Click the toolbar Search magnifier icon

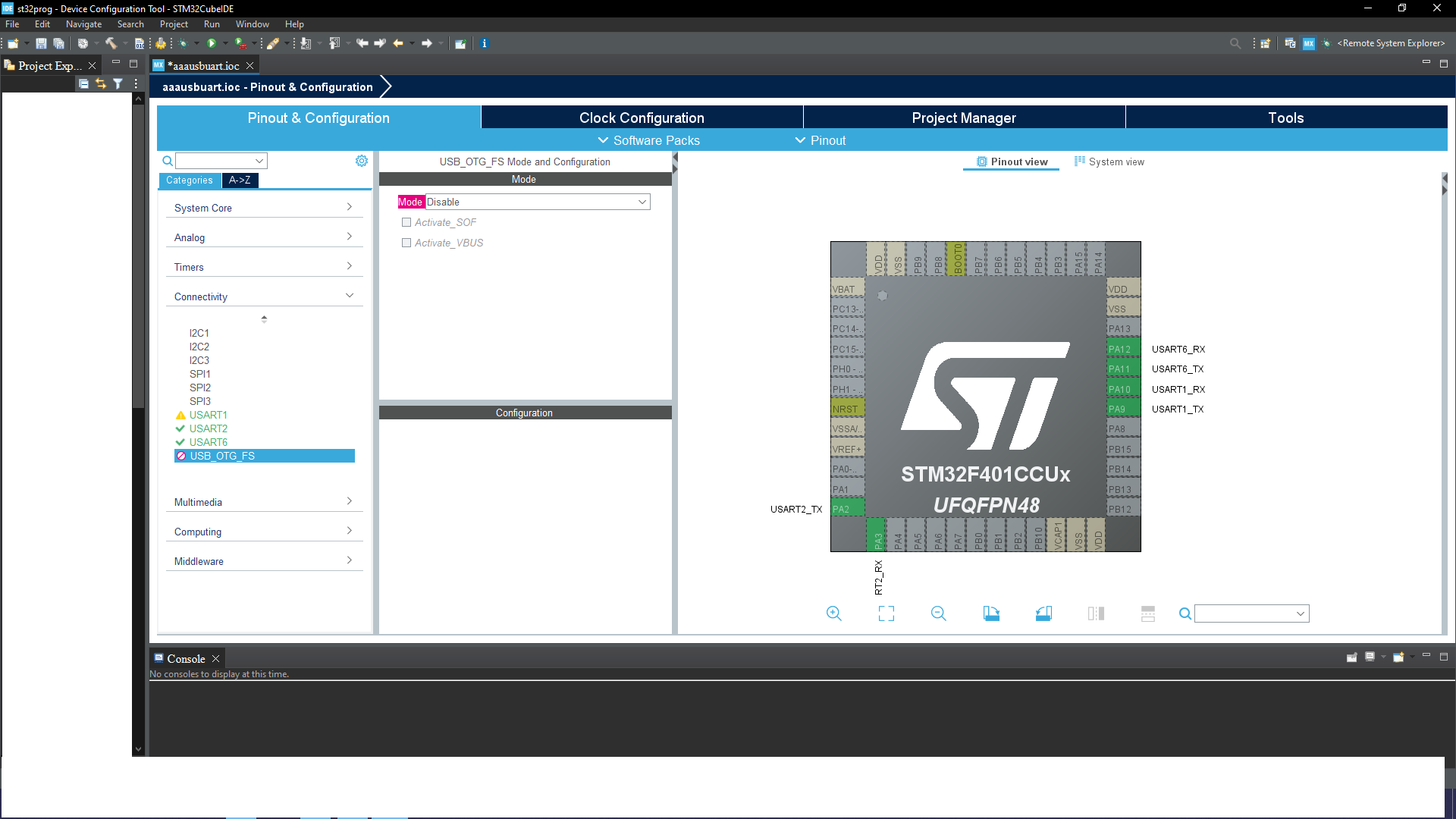coord(1235,43)
